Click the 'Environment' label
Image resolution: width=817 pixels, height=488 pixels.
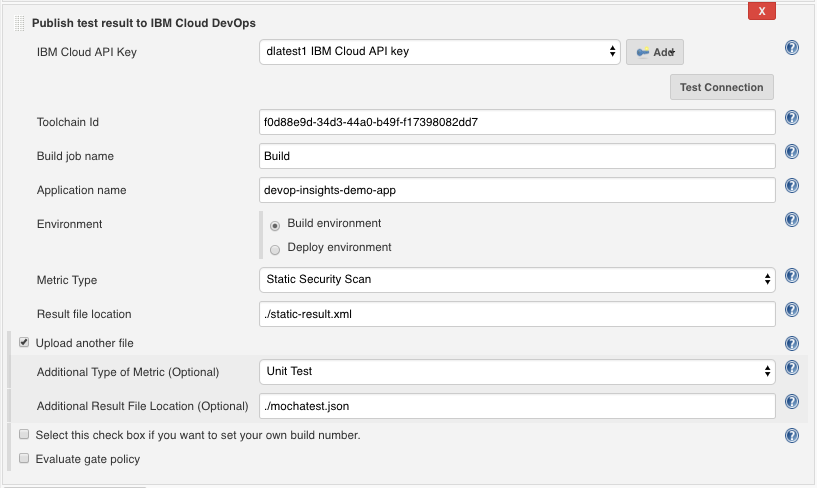pos(69,224)
